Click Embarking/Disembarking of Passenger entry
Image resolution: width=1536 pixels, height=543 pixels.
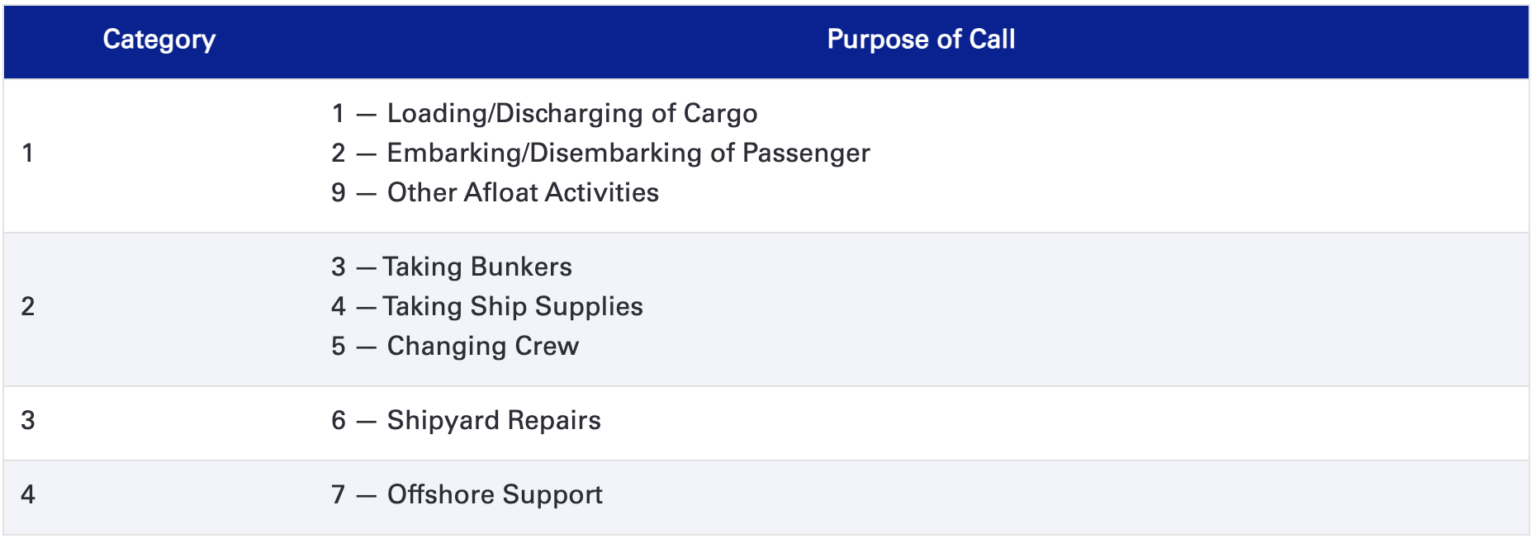tap(628, 154)
